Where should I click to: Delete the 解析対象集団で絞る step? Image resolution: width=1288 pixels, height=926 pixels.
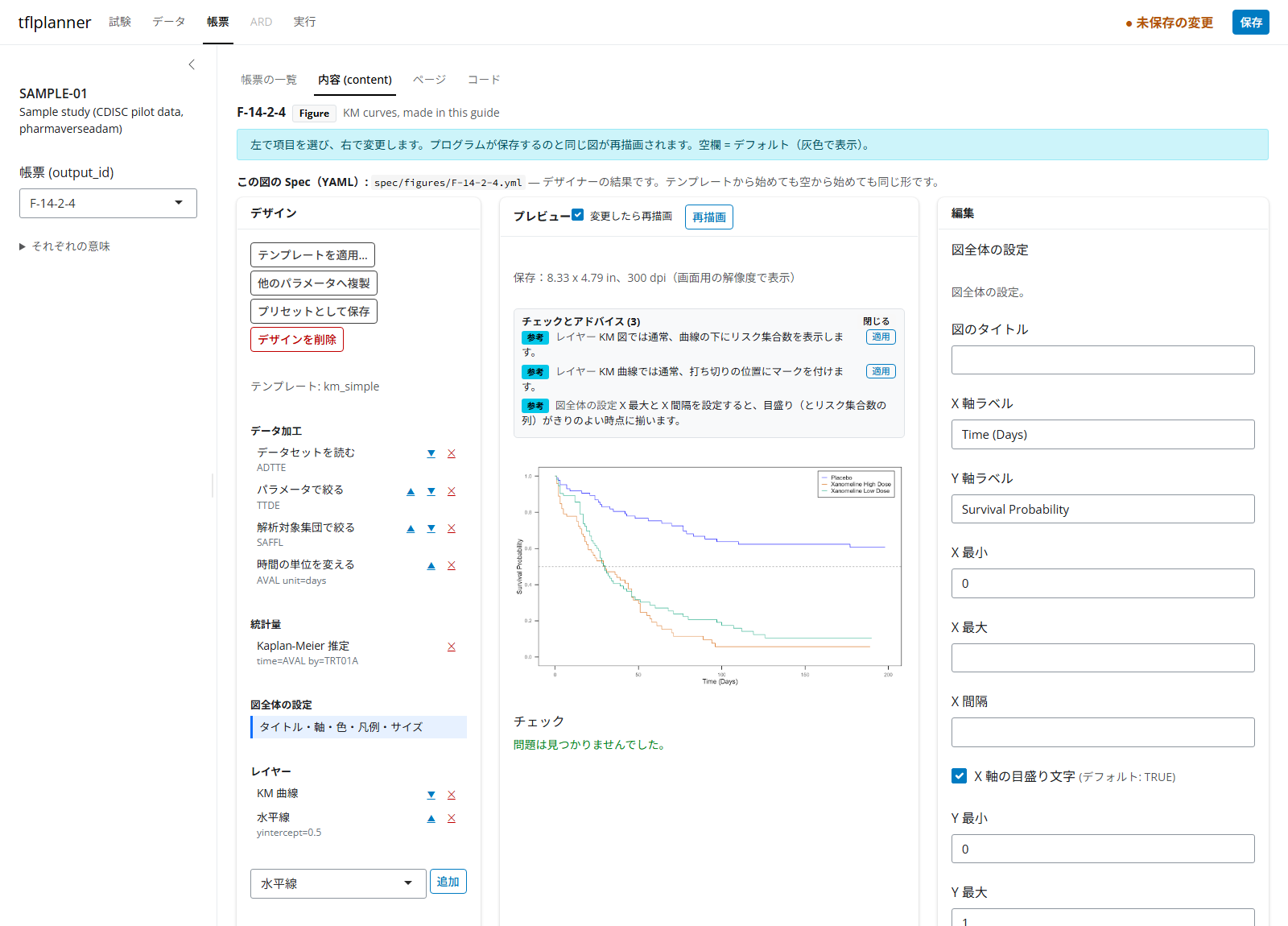(452, 528)
